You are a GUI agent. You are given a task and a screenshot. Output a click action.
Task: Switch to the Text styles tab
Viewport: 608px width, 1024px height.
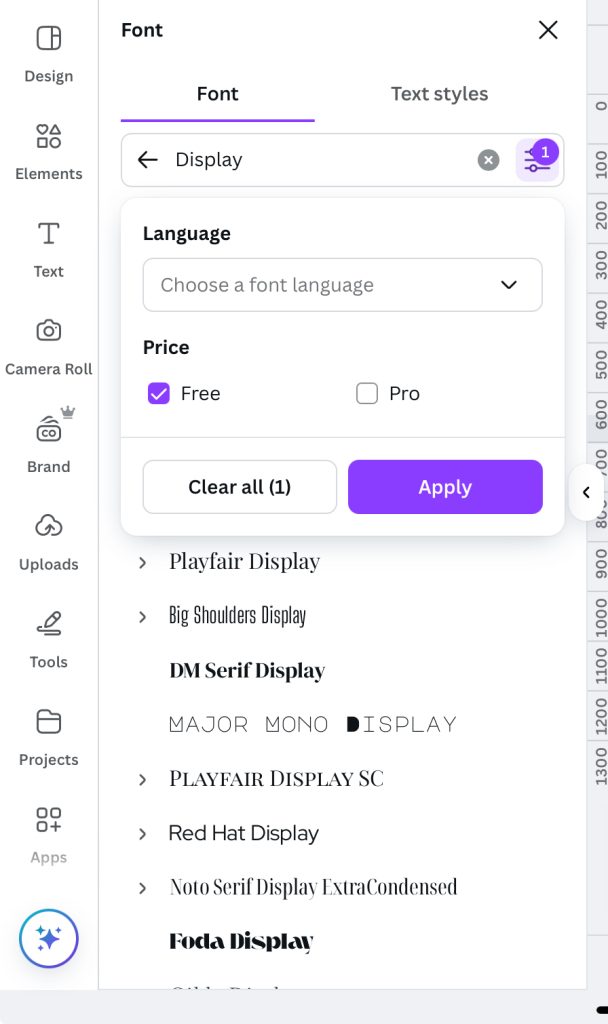439,94
